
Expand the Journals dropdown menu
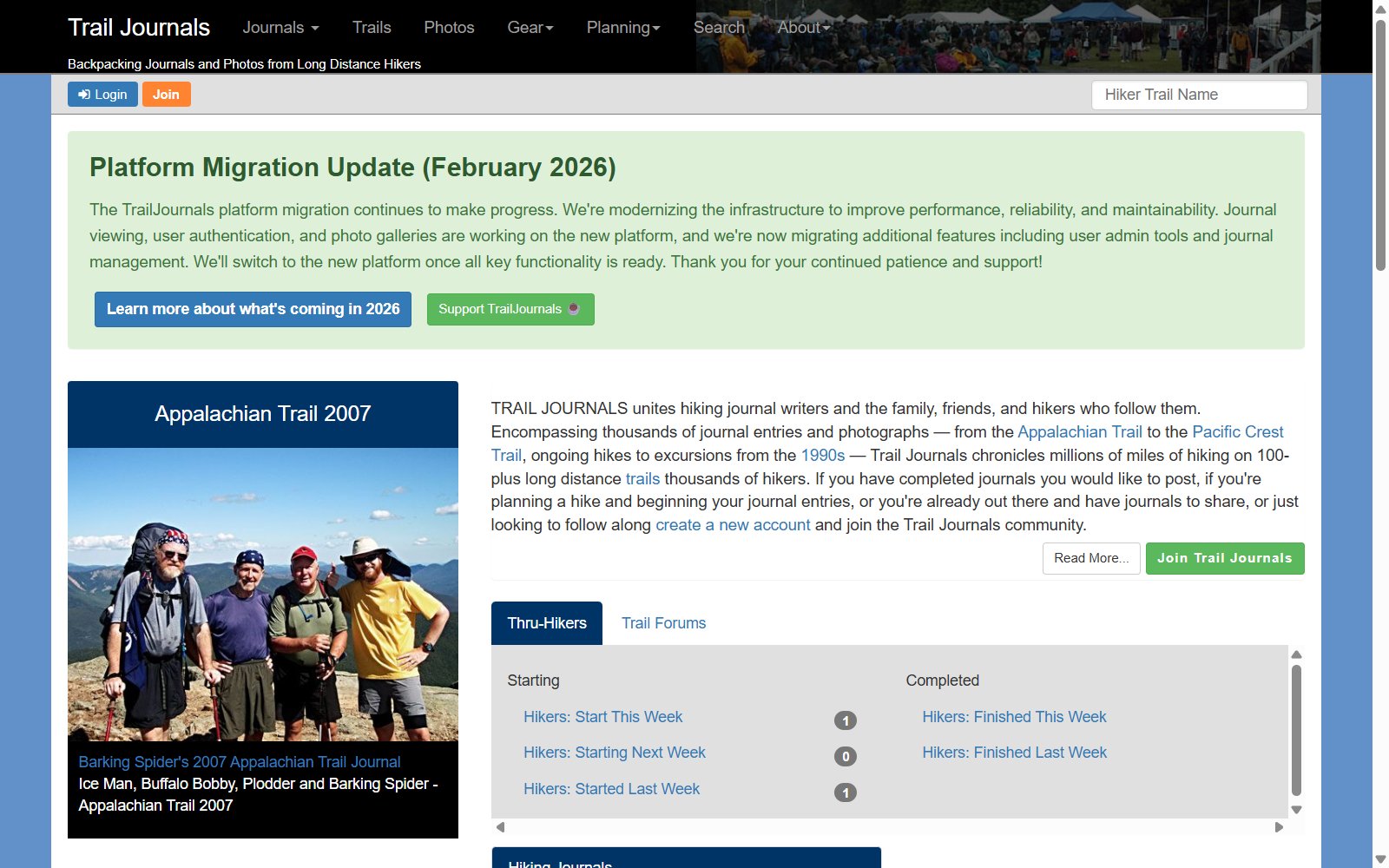point(280,28)
